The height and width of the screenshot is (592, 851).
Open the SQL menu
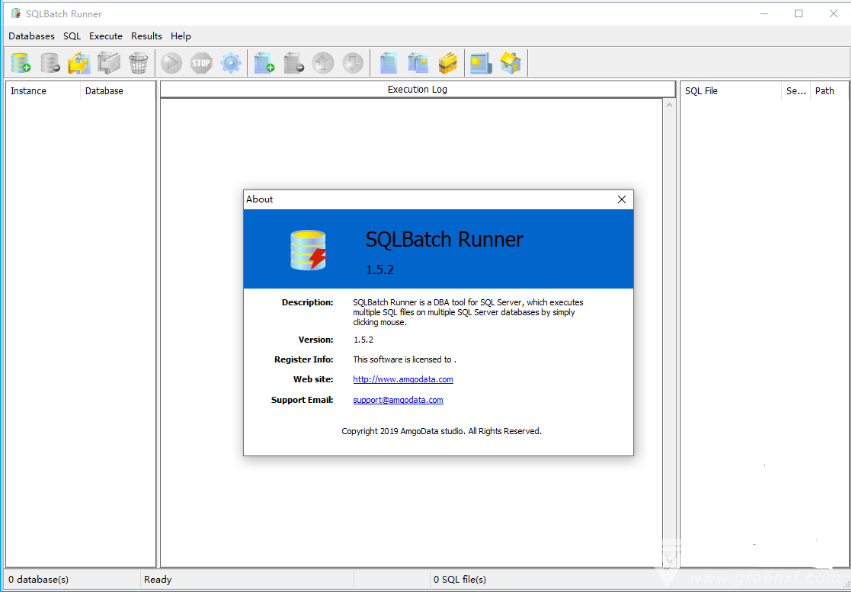click(72, 36)
